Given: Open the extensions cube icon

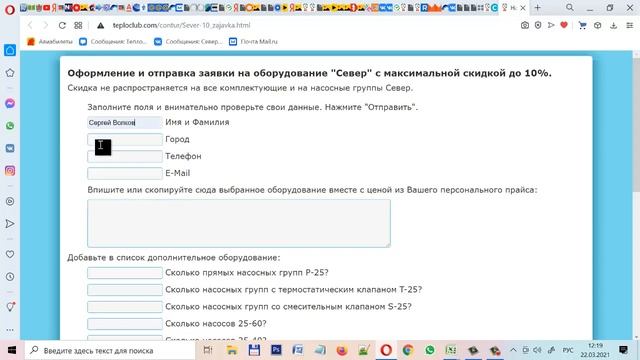Looking at the screenshot, I should 598,25.
